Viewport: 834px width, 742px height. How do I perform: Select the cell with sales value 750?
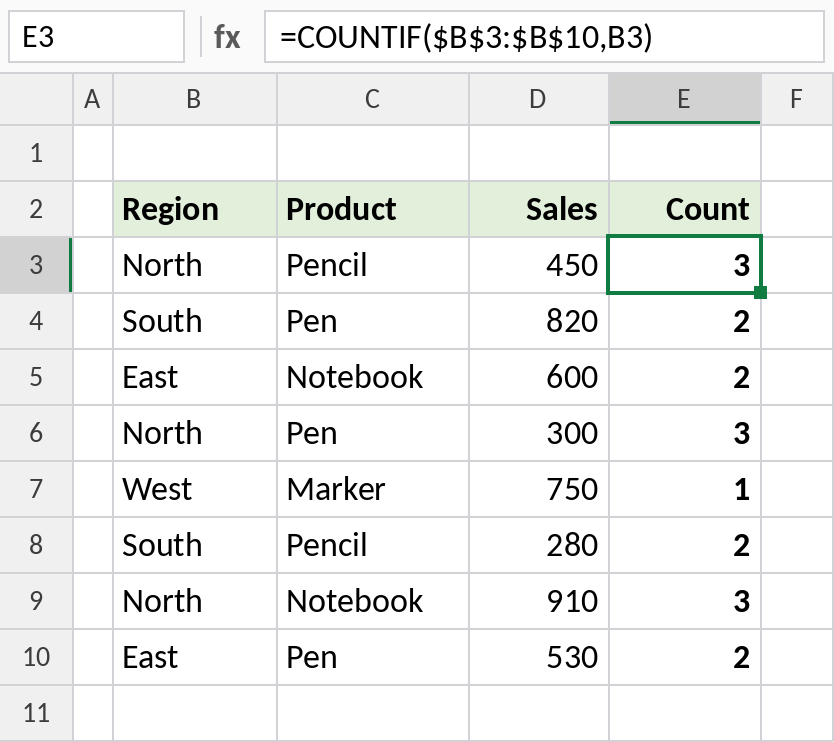click(x=539, y=489)
